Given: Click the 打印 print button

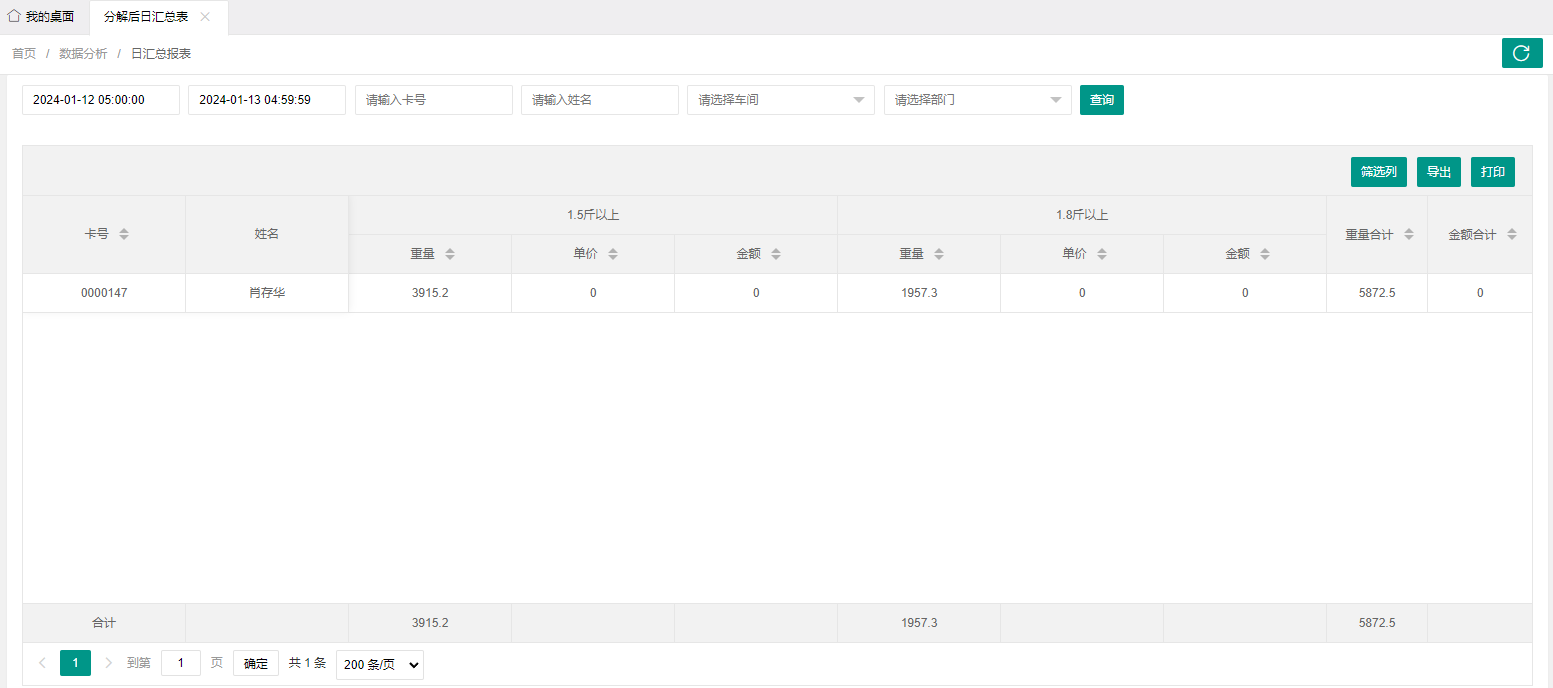Looking at the screenshot, I should [1493, 172].
